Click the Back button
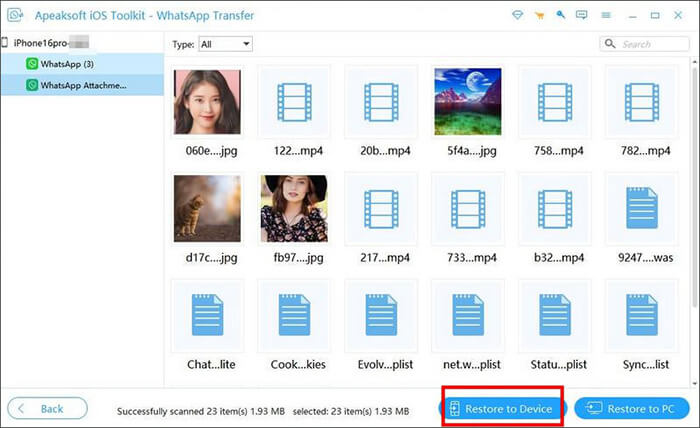Viewport: 700px width, 428px height. [x=47, y=408]
